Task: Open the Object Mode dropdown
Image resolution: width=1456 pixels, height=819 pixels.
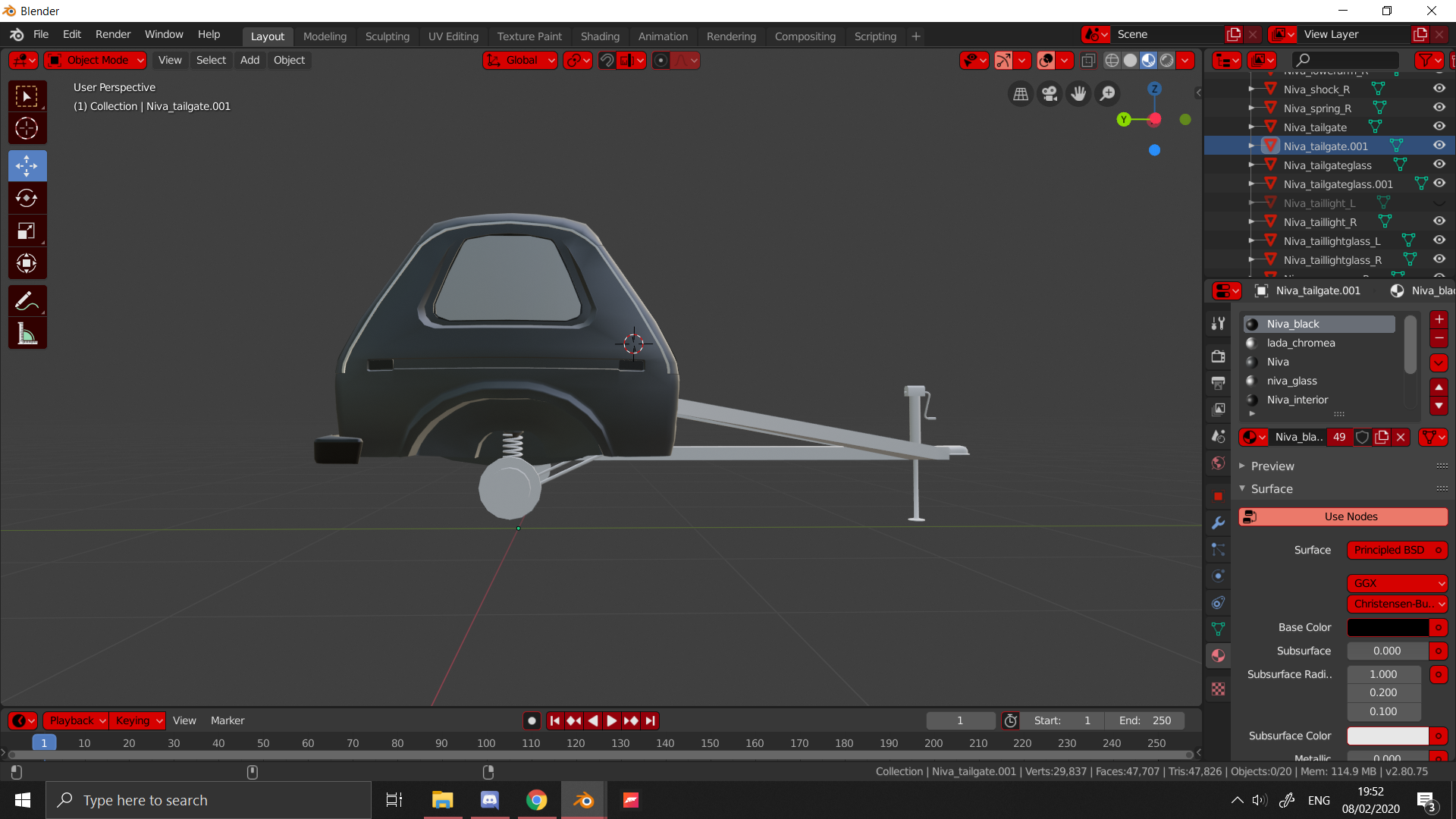Action: tap(96, 60)
